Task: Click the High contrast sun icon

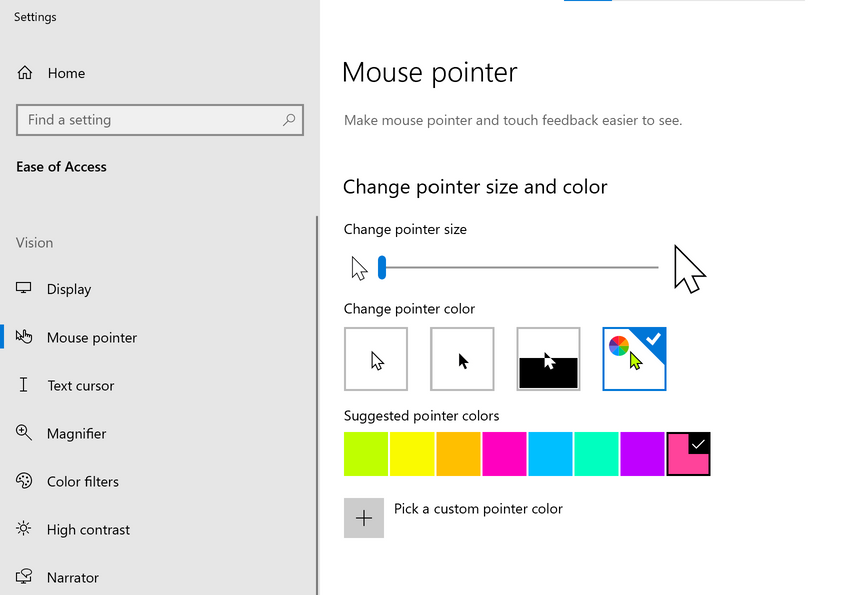Action: coord(25,529)
